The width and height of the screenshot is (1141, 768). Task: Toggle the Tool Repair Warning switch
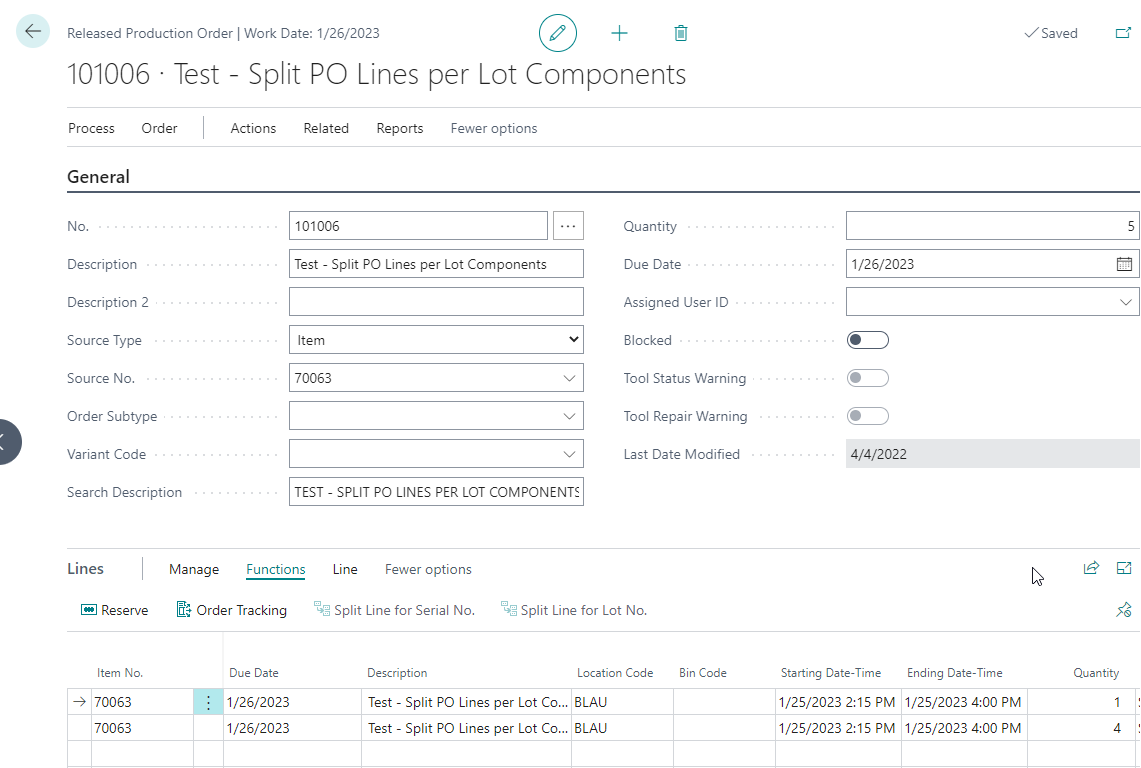[x=867, y=416]
